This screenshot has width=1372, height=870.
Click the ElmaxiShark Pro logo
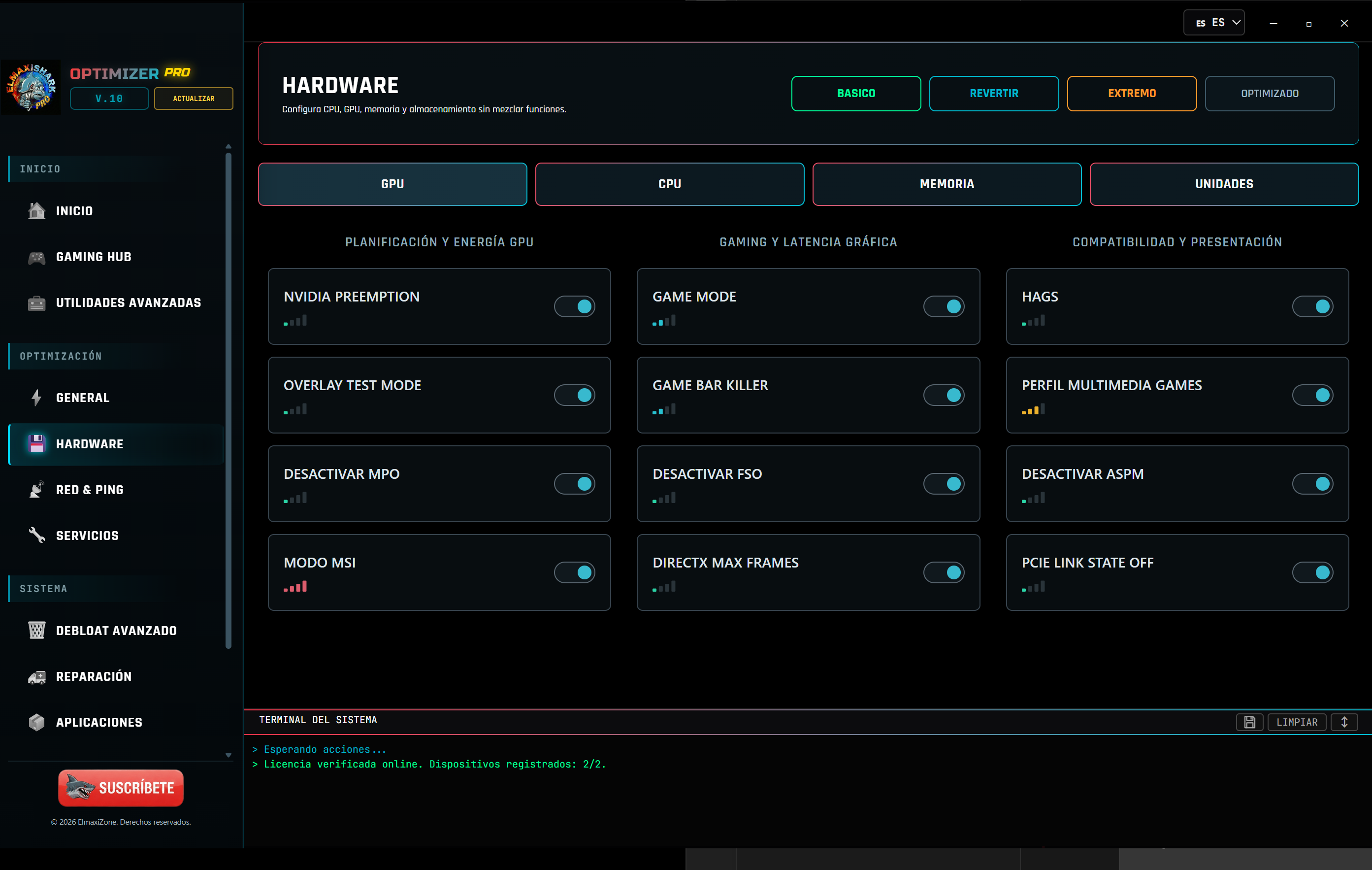[x=32, y=87]
